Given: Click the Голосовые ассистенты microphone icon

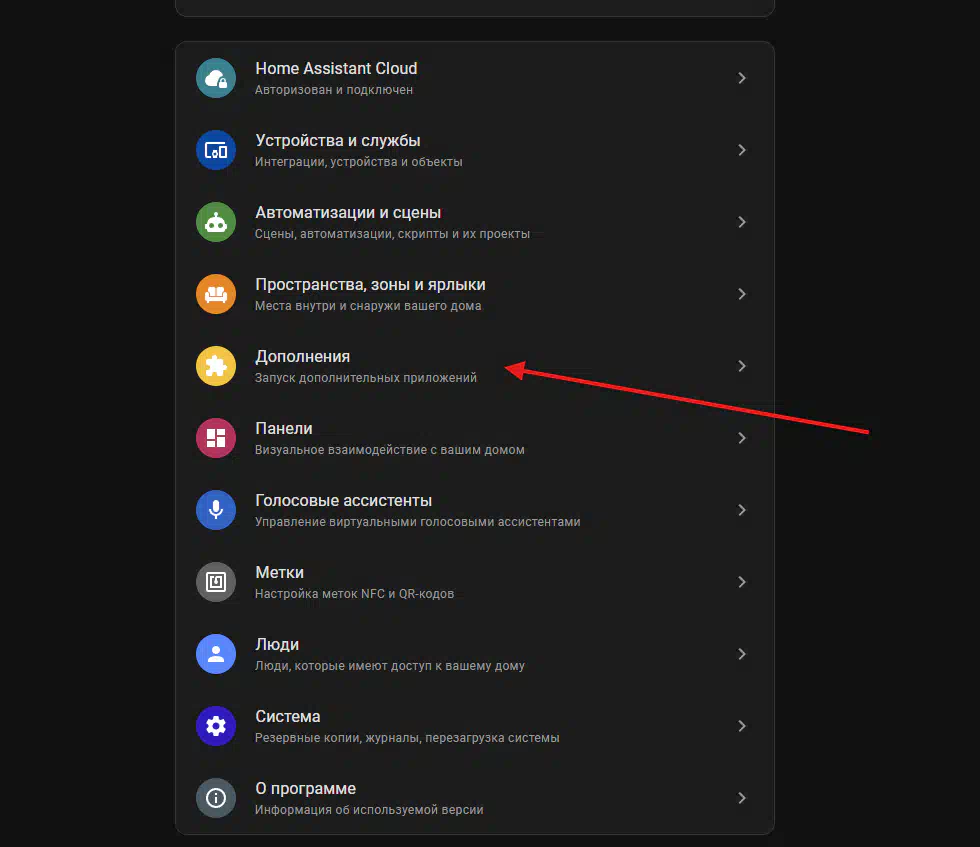Looking at the screenshot, I should (216, 510).
